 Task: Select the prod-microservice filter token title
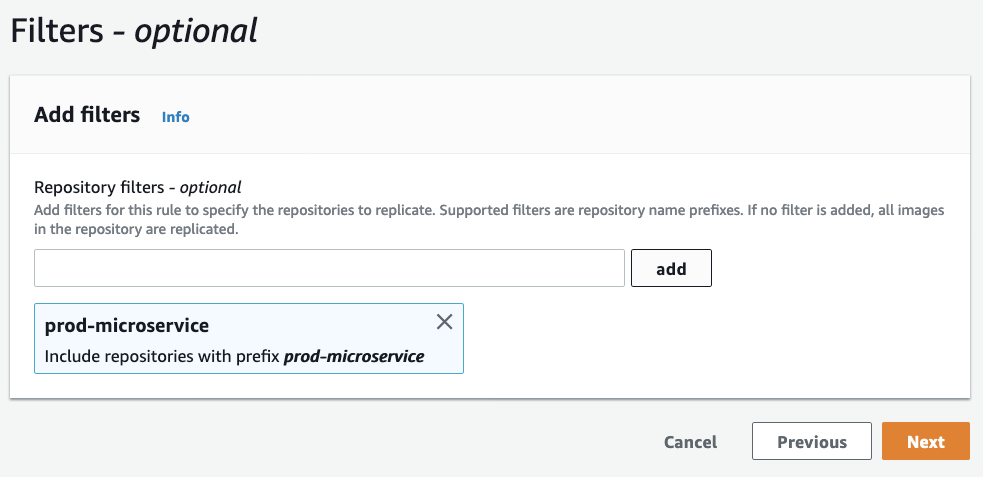[127, 326]
